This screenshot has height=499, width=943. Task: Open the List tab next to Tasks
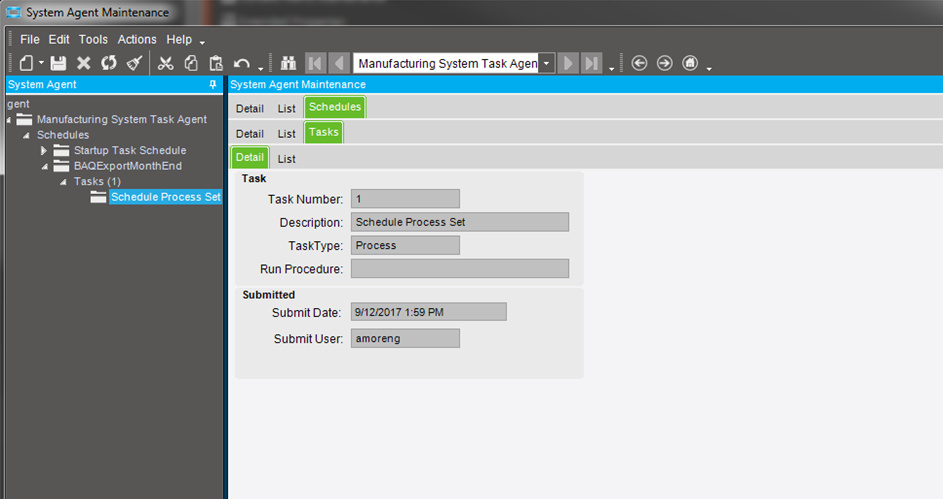286,133
